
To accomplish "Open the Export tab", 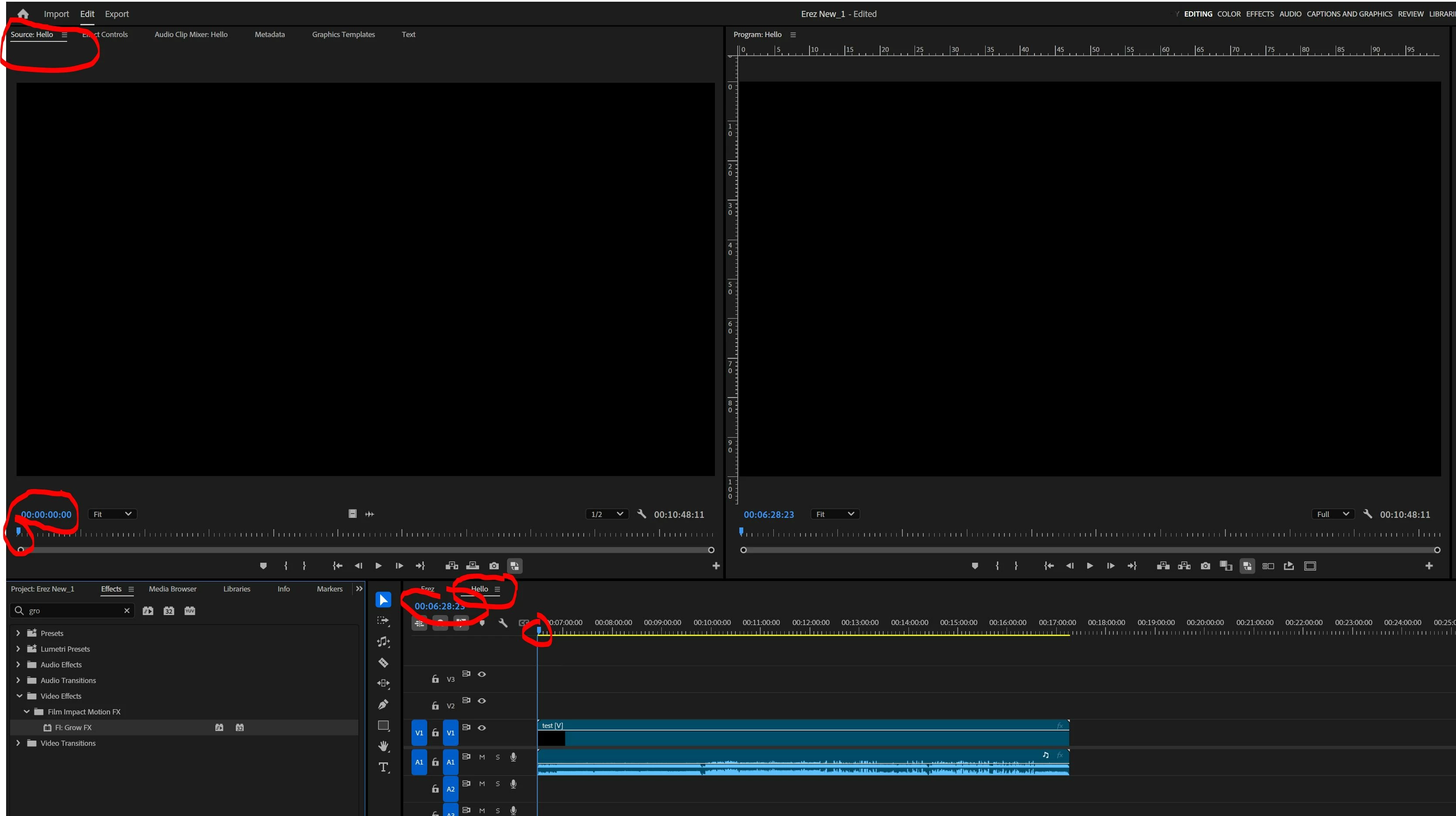I will (116, 14).
